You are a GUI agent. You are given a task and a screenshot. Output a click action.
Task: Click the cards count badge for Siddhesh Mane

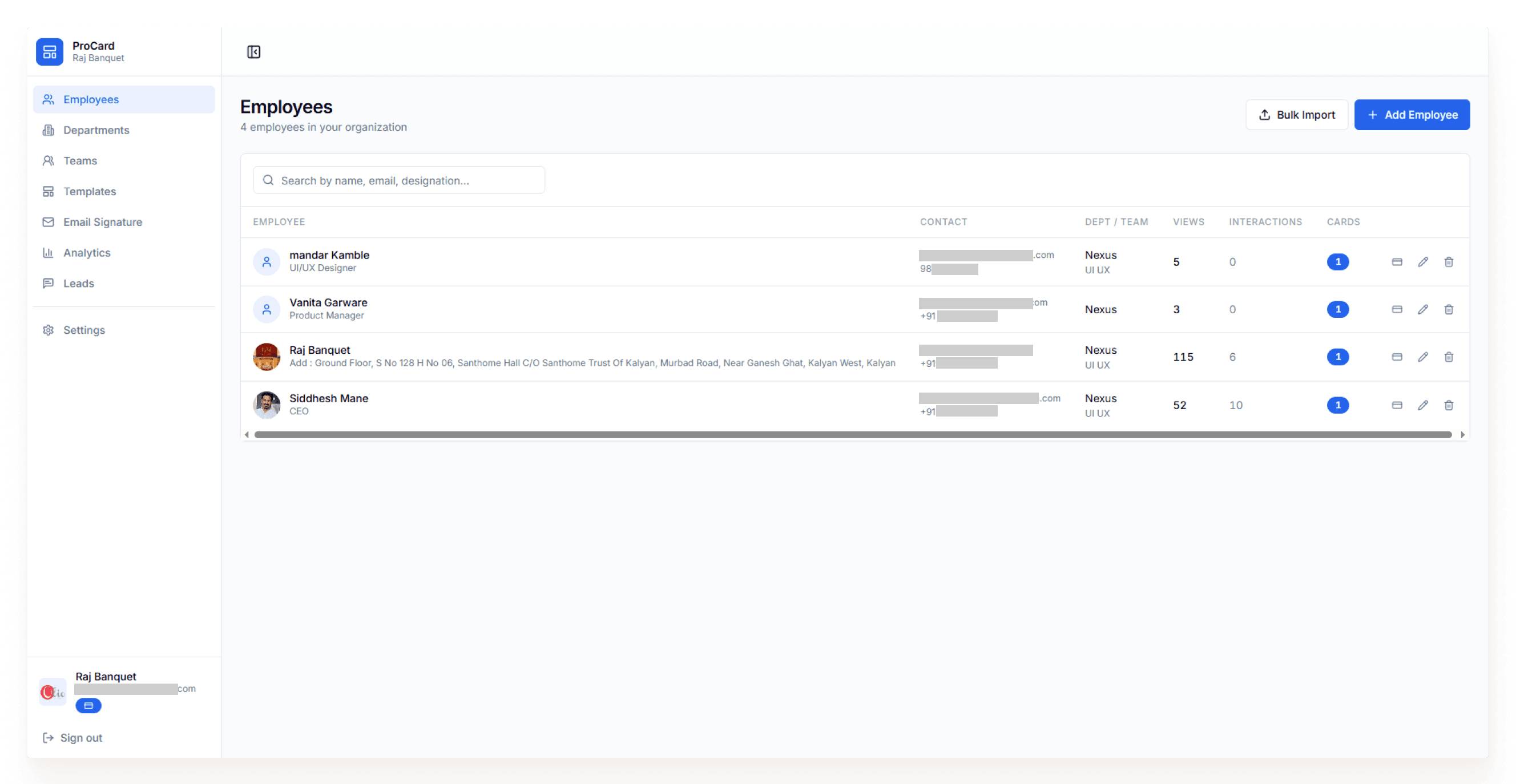(x=1338, y=405)
